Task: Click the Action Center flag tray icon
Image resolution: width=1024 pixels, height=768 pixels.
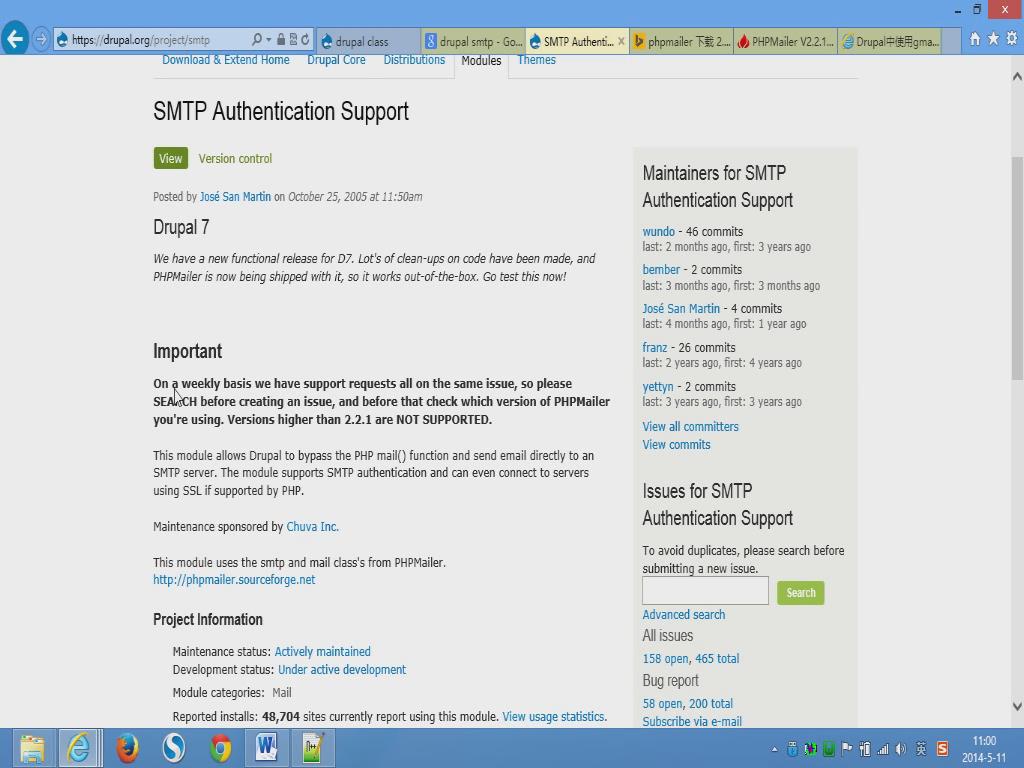Action: point(847,749)
